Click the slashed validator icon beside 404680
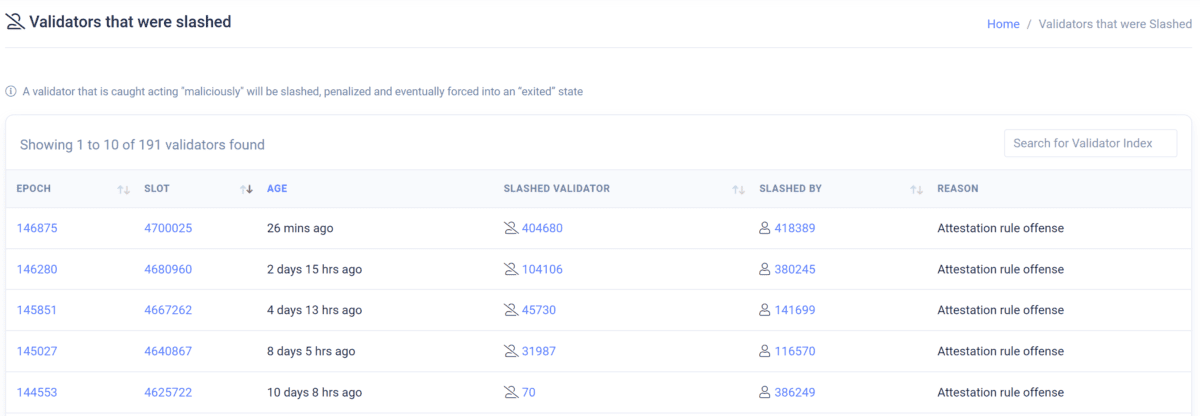The width and height of the screenshot is (1200, 416). [x=511, y=228]
